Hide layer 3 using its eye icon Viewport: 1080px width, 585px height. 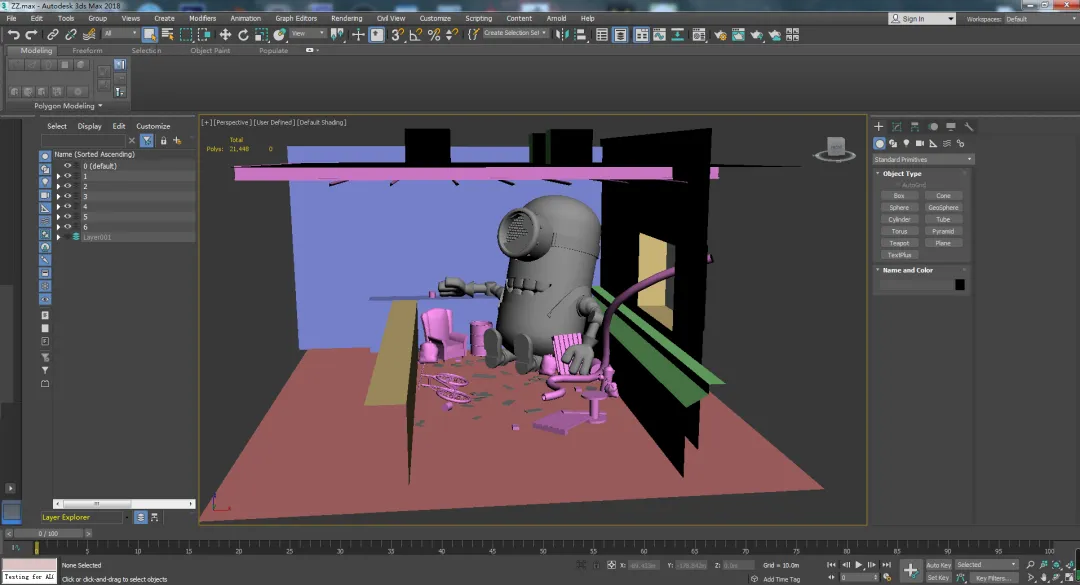pos(68,196)
